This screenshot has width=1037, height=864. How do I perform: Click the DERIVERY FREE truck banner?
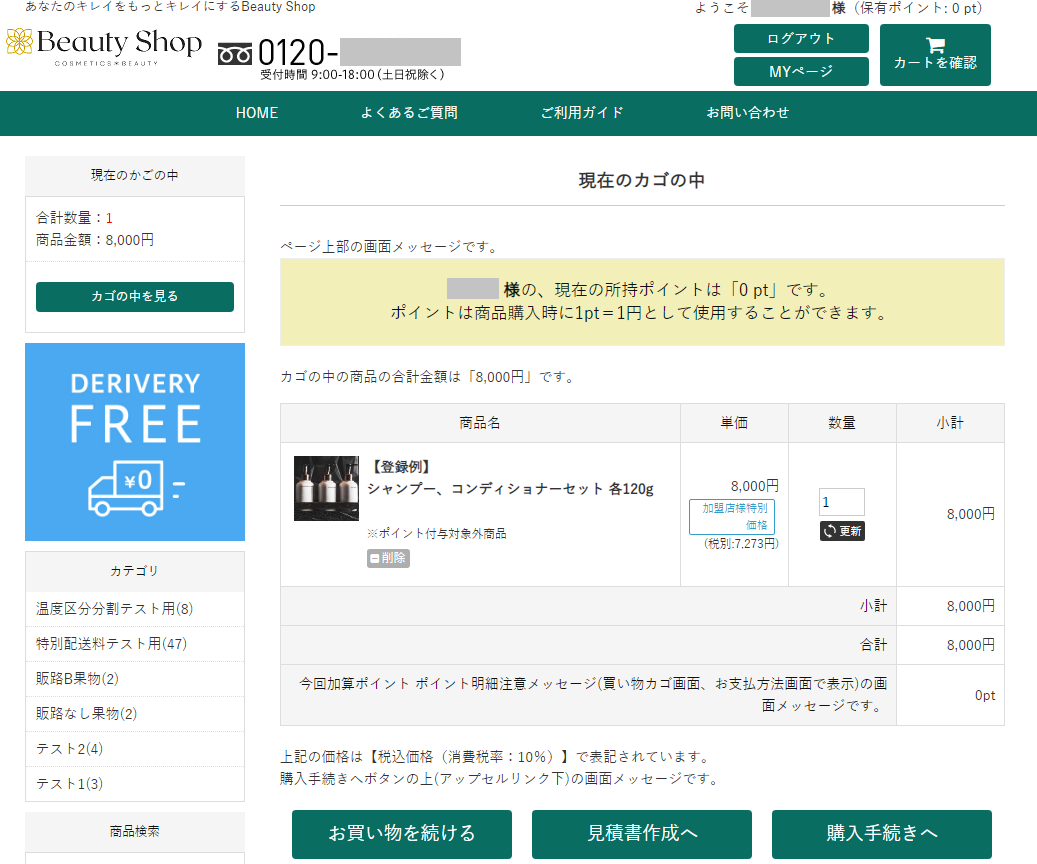[x=135, y=441]
